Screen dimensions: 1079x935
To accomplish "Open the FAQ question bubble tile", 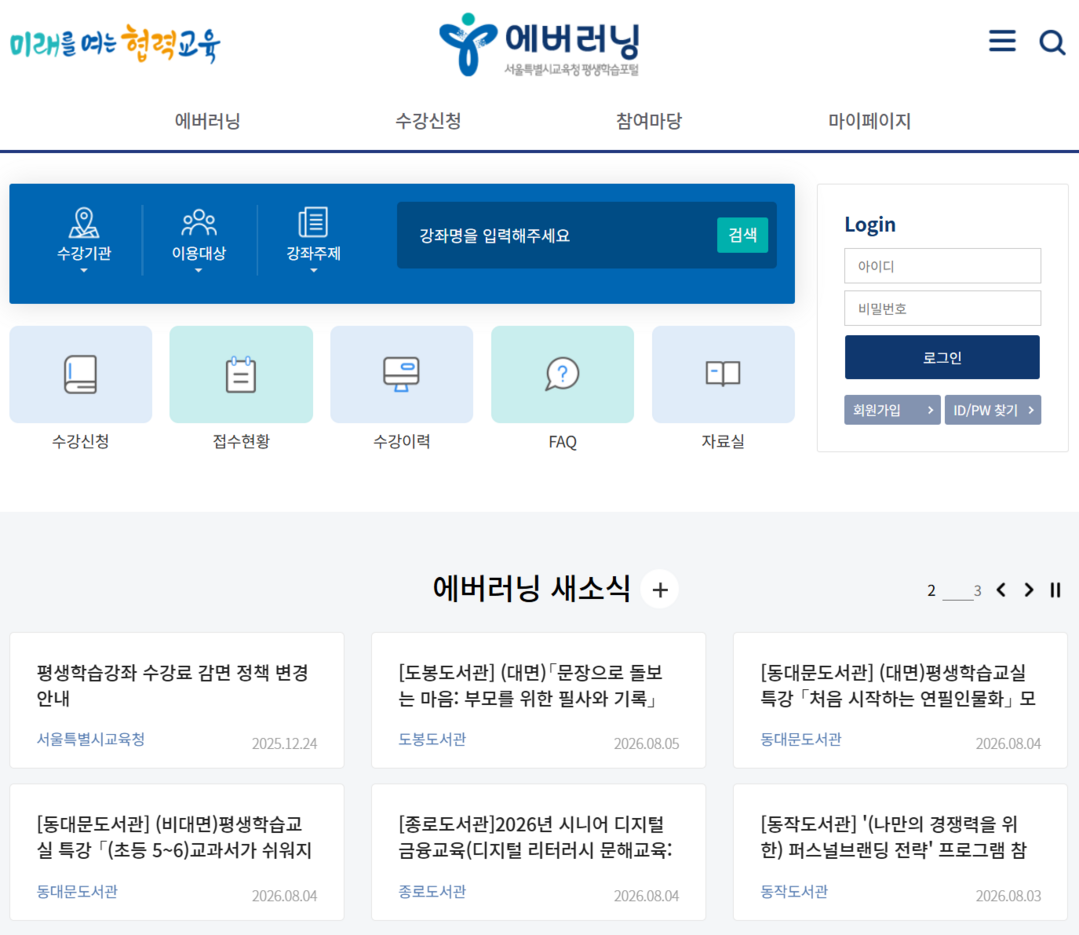I will coord(562,374).
